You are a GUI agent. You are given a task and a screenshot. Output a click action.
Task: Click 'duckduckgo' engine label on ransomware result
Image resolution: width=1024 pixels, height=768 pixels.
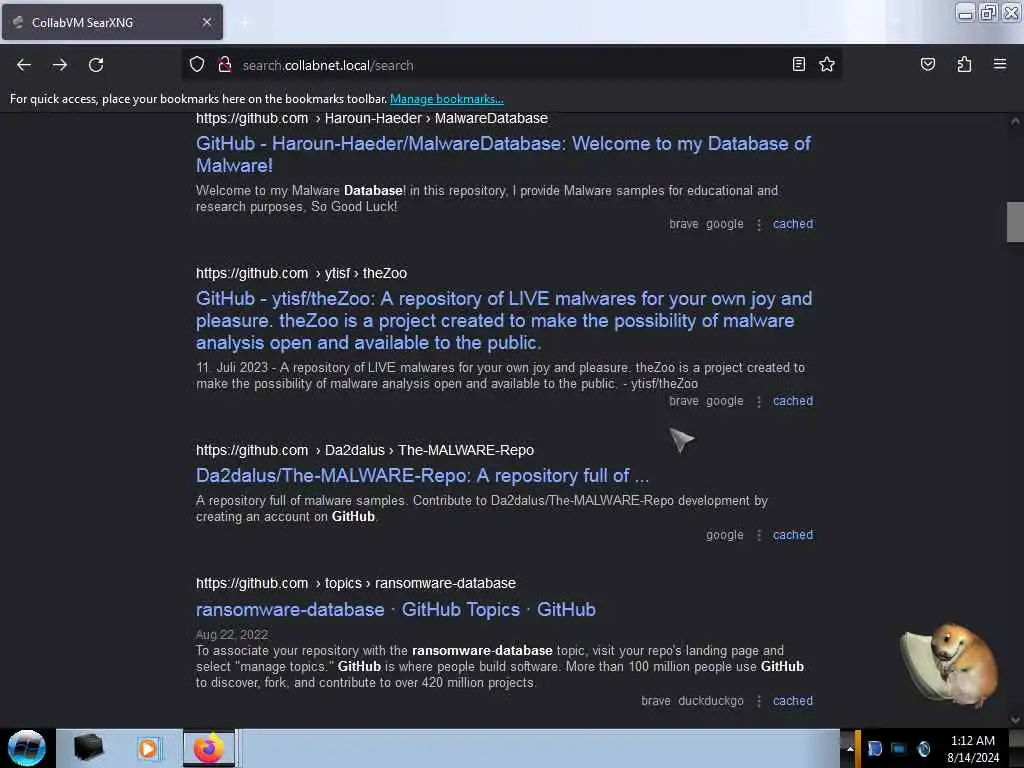pos(711,701)
